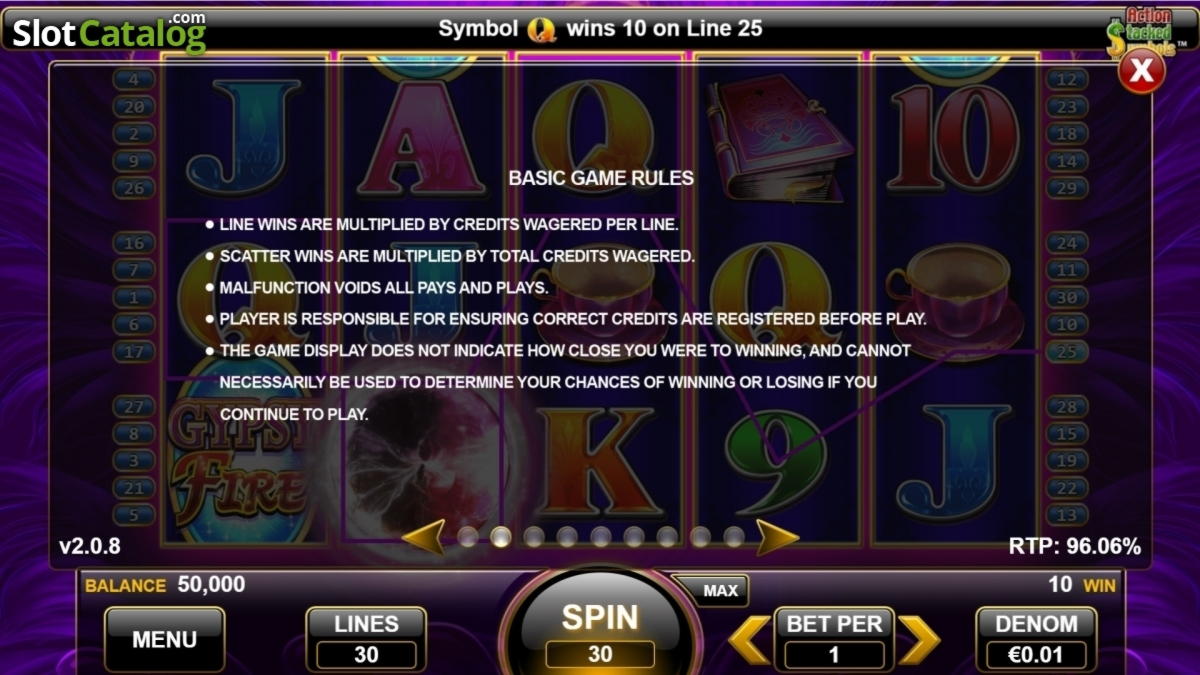Go to next rules page arrow

tap(777, 537)
